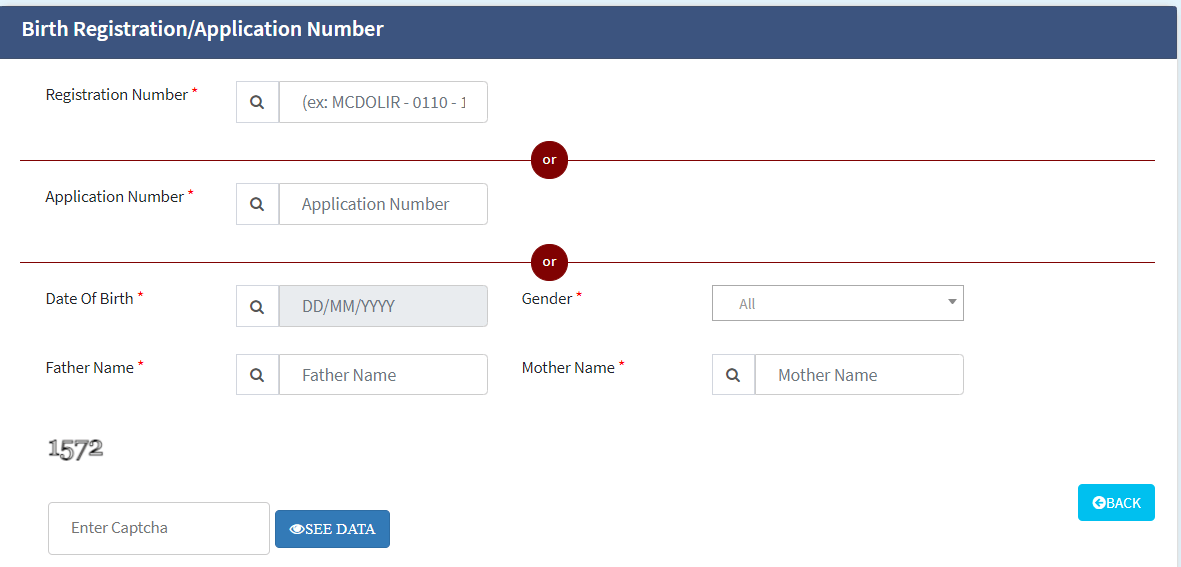
Task: Open the DD/MM/YYYY date of birth field
Action: tap(383, 306)
